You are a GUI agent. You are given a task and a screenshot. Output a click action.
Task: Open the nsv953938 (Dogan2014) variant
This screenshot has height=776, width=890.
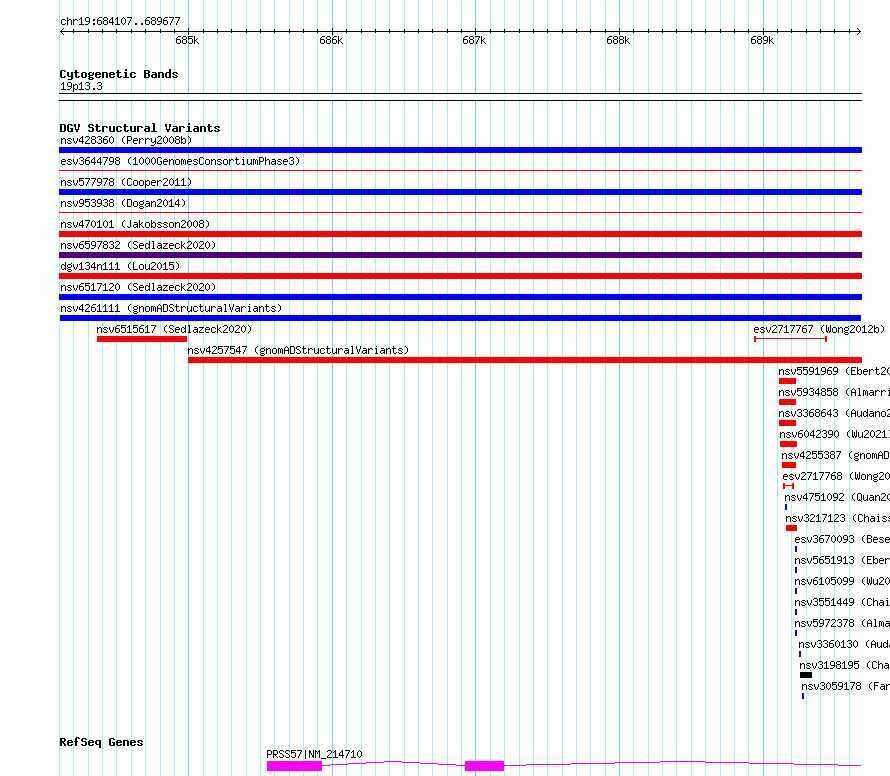click(123, 203)
